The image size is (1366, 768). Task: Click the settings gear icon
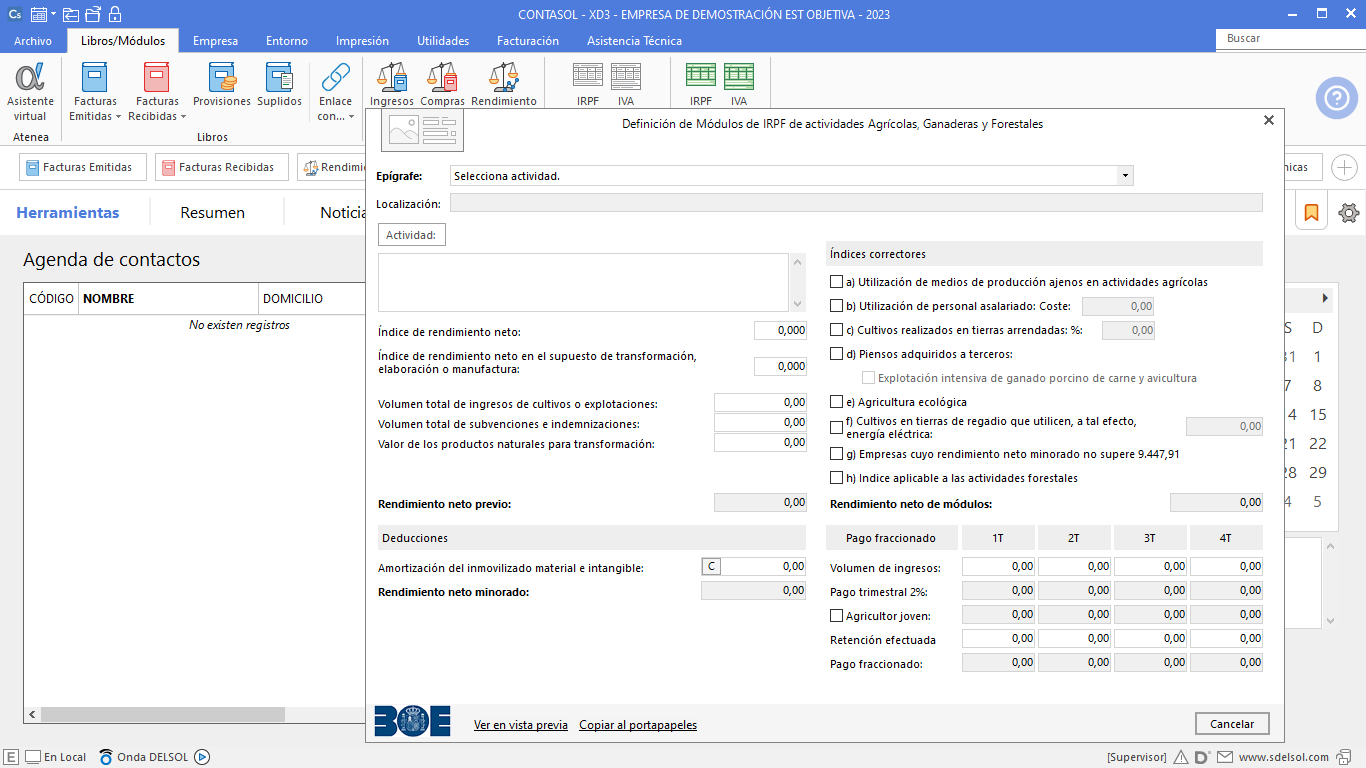click(1349, 213)
